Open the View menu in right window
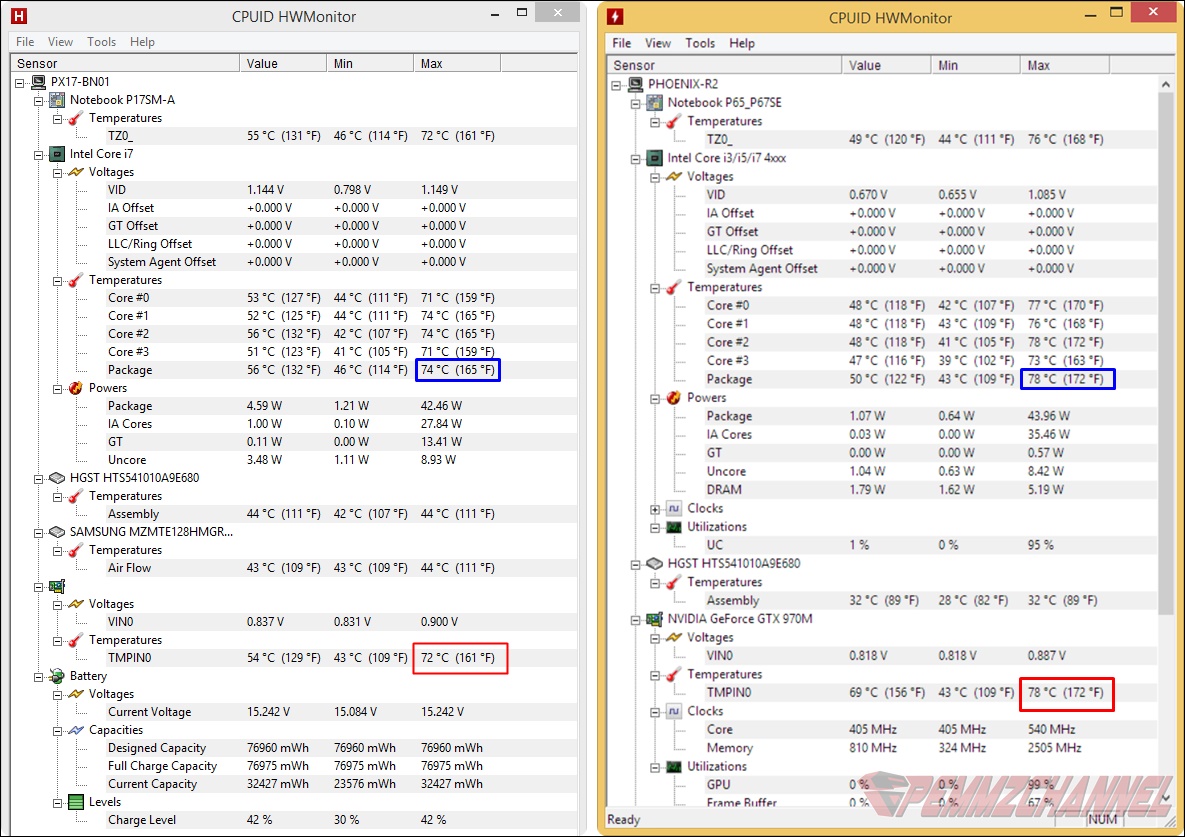Screen dimensions: 1185x837 click(x=658, y=43)
